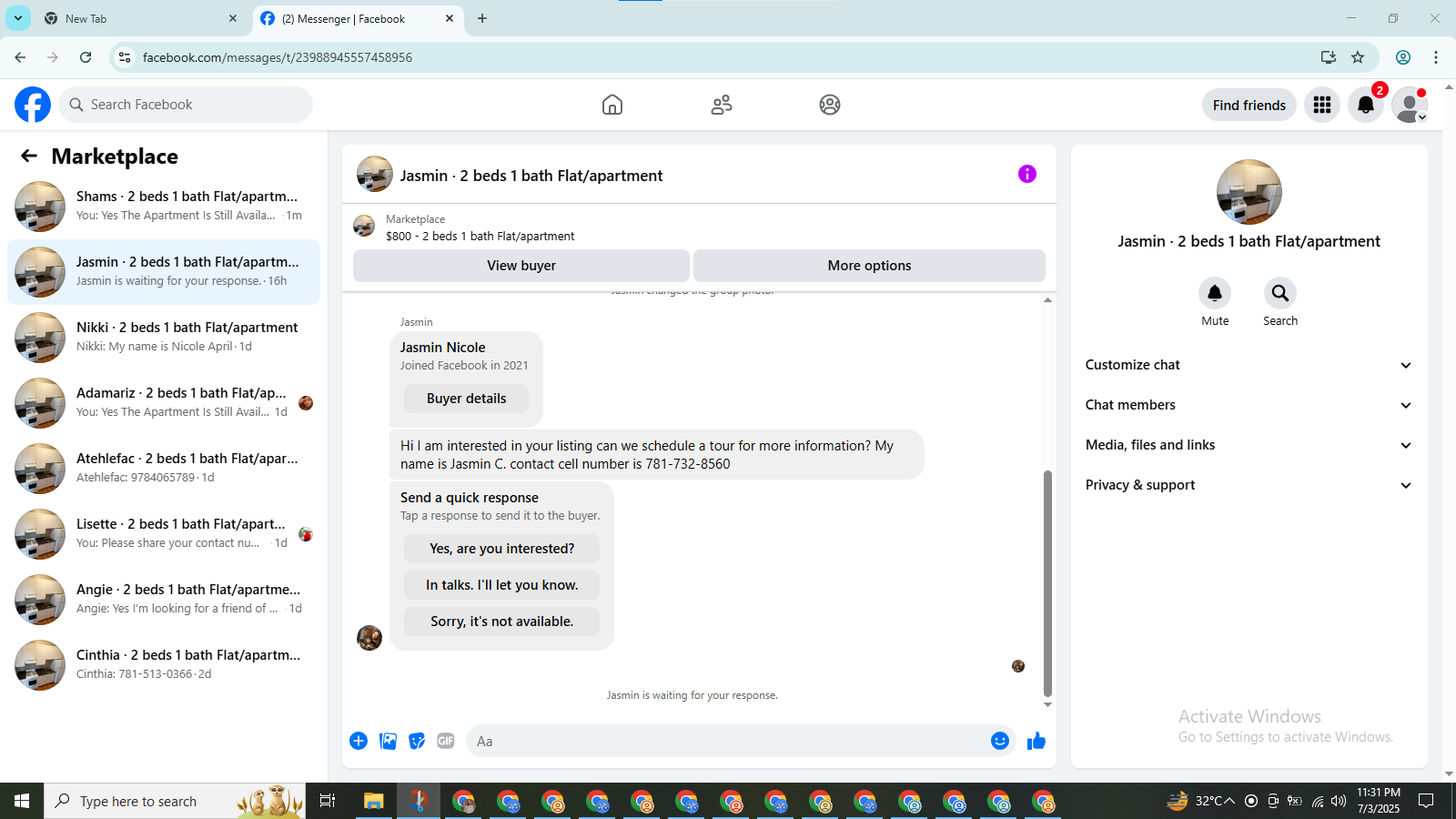Viewport: 1456px width, 819px height.
Task: Open Angie conversation in Marketplace list
Action: [x=164, y=600]
